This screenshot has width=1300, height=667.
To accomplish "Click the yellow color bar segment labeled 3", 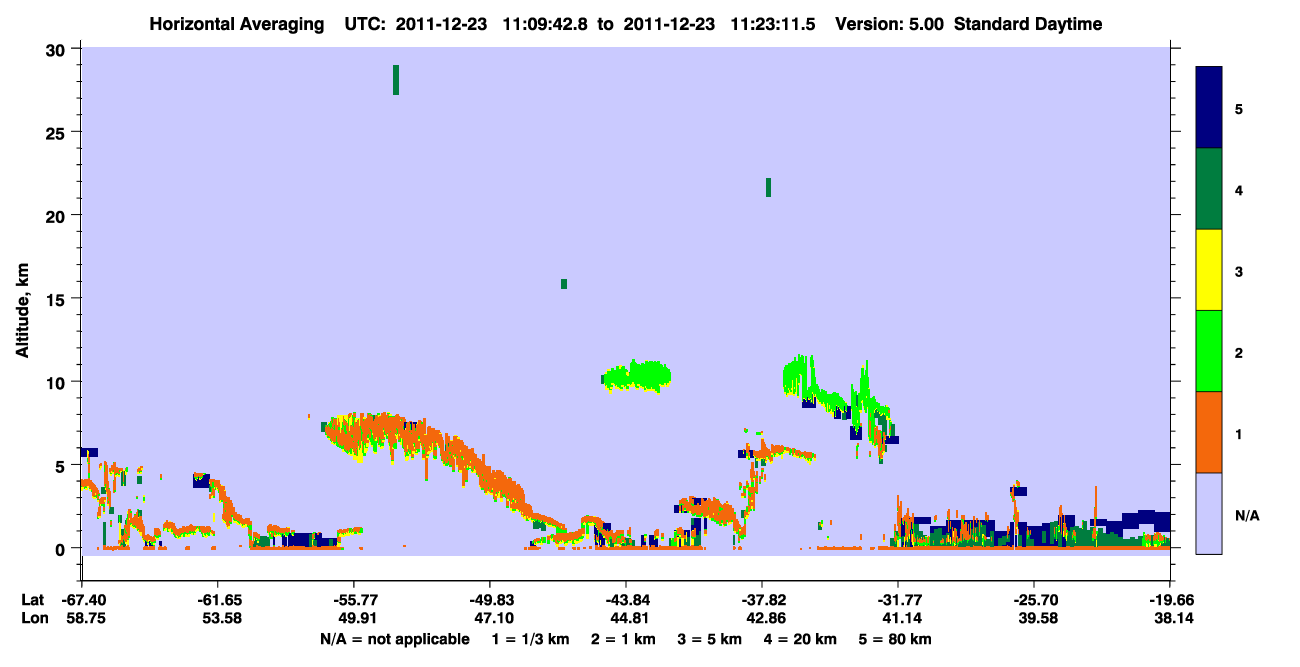I will point(1209,270).
